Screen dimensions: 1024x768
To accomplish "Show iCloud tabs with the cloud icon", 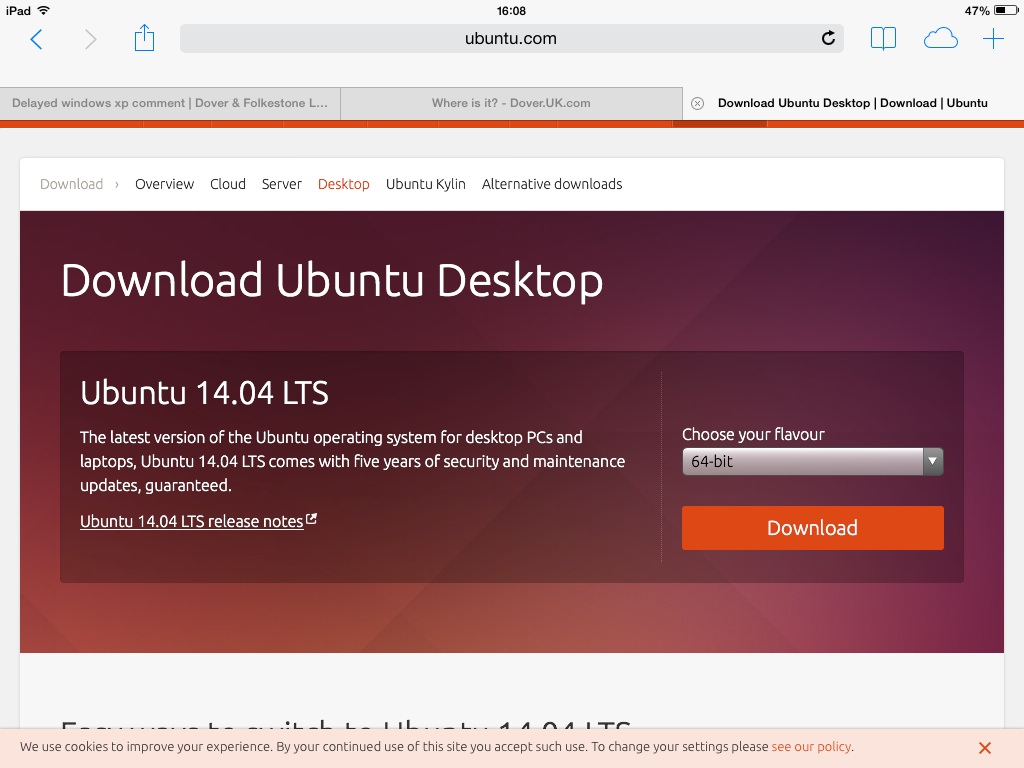I will (940, 39).
